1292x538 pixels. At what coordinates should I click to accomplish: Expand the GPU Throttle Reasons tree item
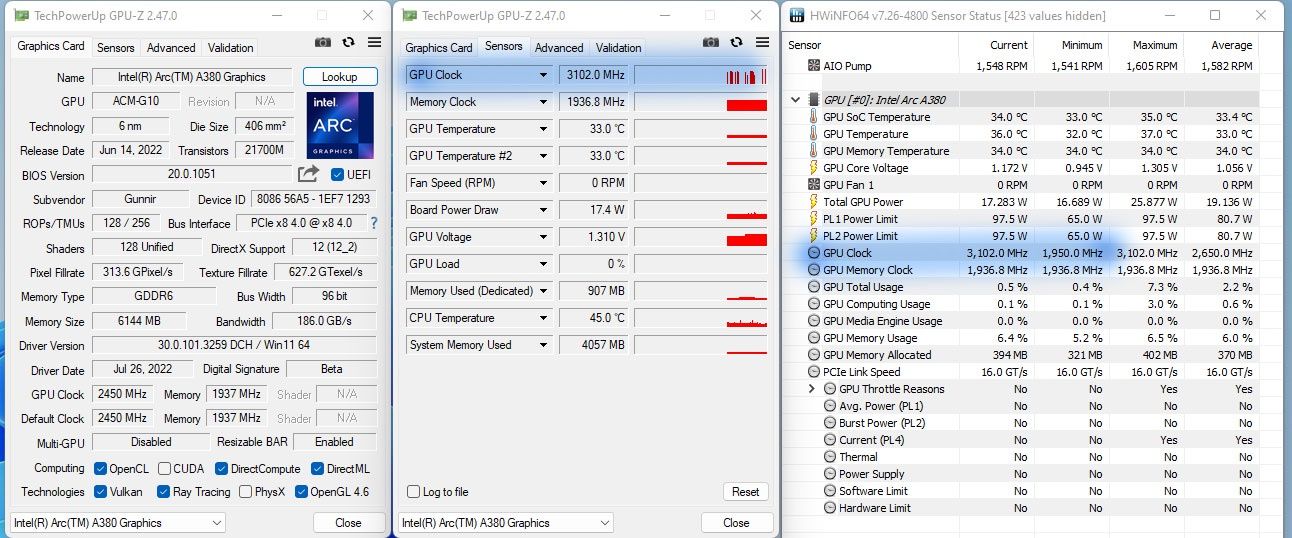(812, 389)
